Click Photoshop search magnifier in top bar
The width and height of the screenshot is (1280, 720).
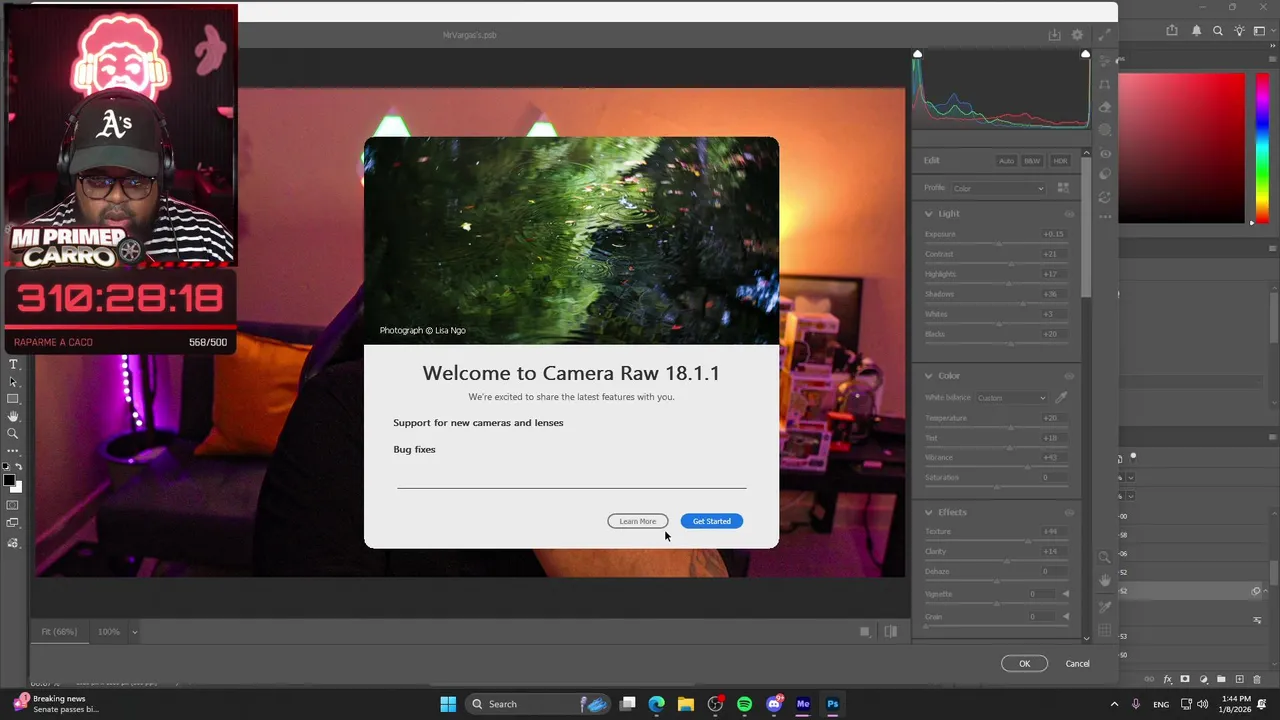pyautogui.click(x=1218, y=31)
